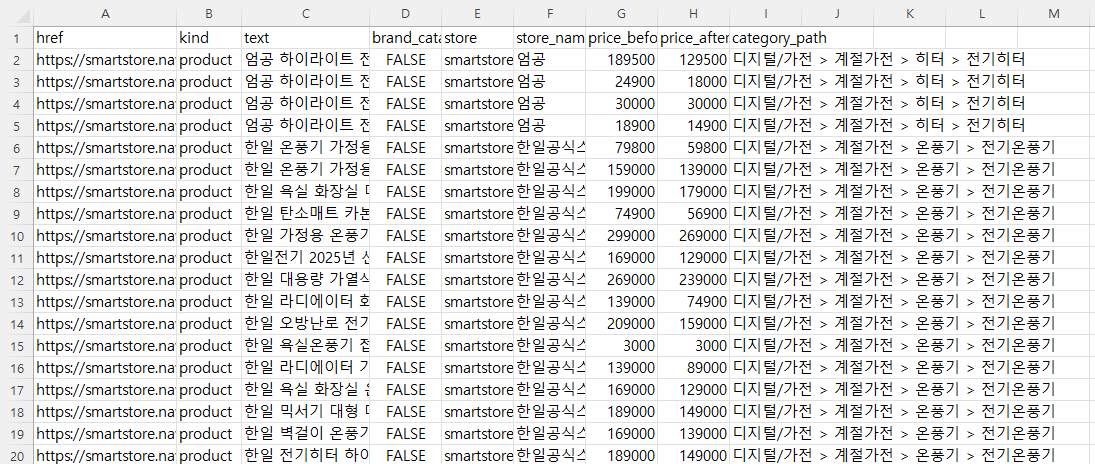The image size is (1095, 464).
Task: Select column G header
Action: click(622, 13)
